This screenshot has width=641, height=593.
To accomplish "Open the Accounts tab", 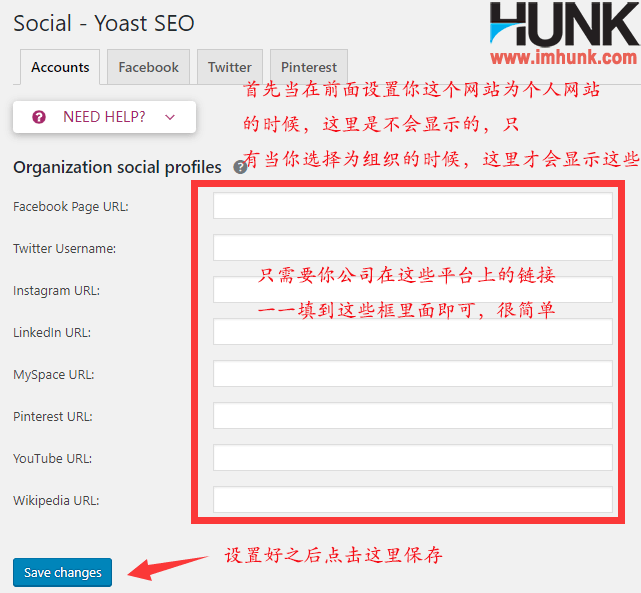I will point(60,67).
